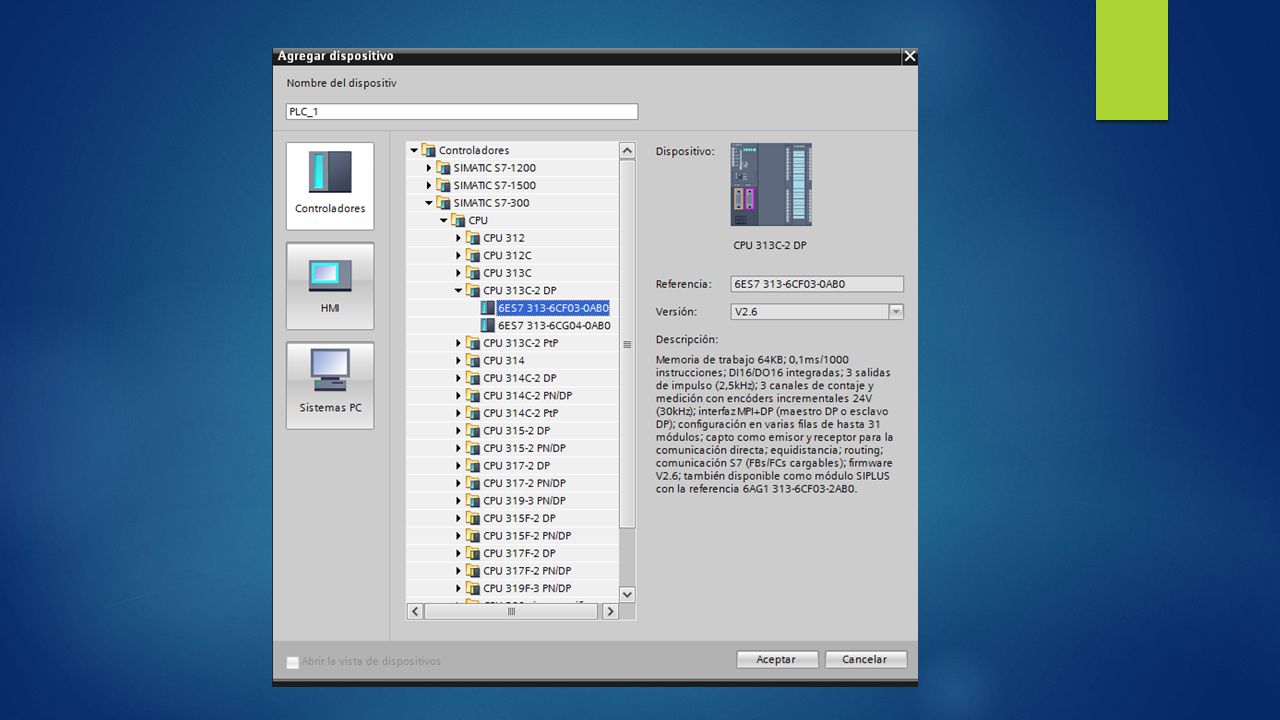
Task: Select the 'CPU 315-2 DP' tree label
Action: (516, 430)
